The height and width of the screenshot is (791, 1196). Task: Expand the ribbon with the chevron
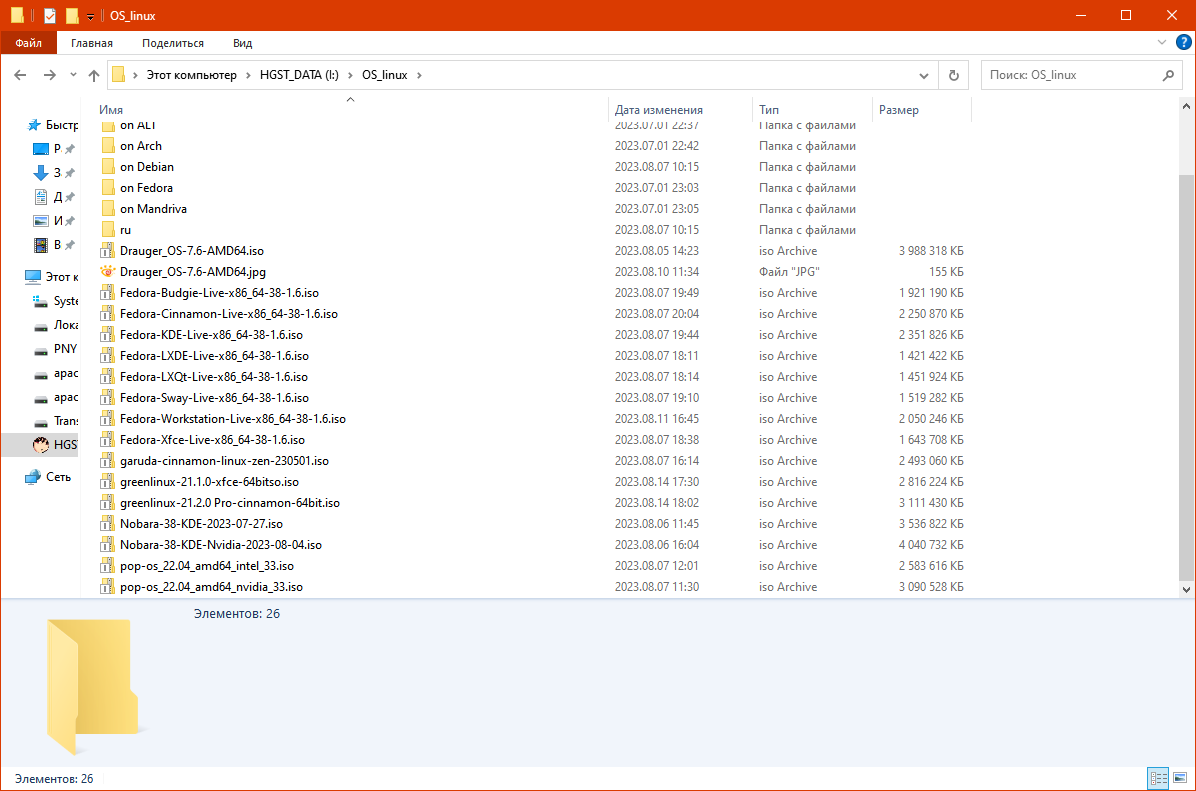pyautogui.click(x=1162, y=43)
